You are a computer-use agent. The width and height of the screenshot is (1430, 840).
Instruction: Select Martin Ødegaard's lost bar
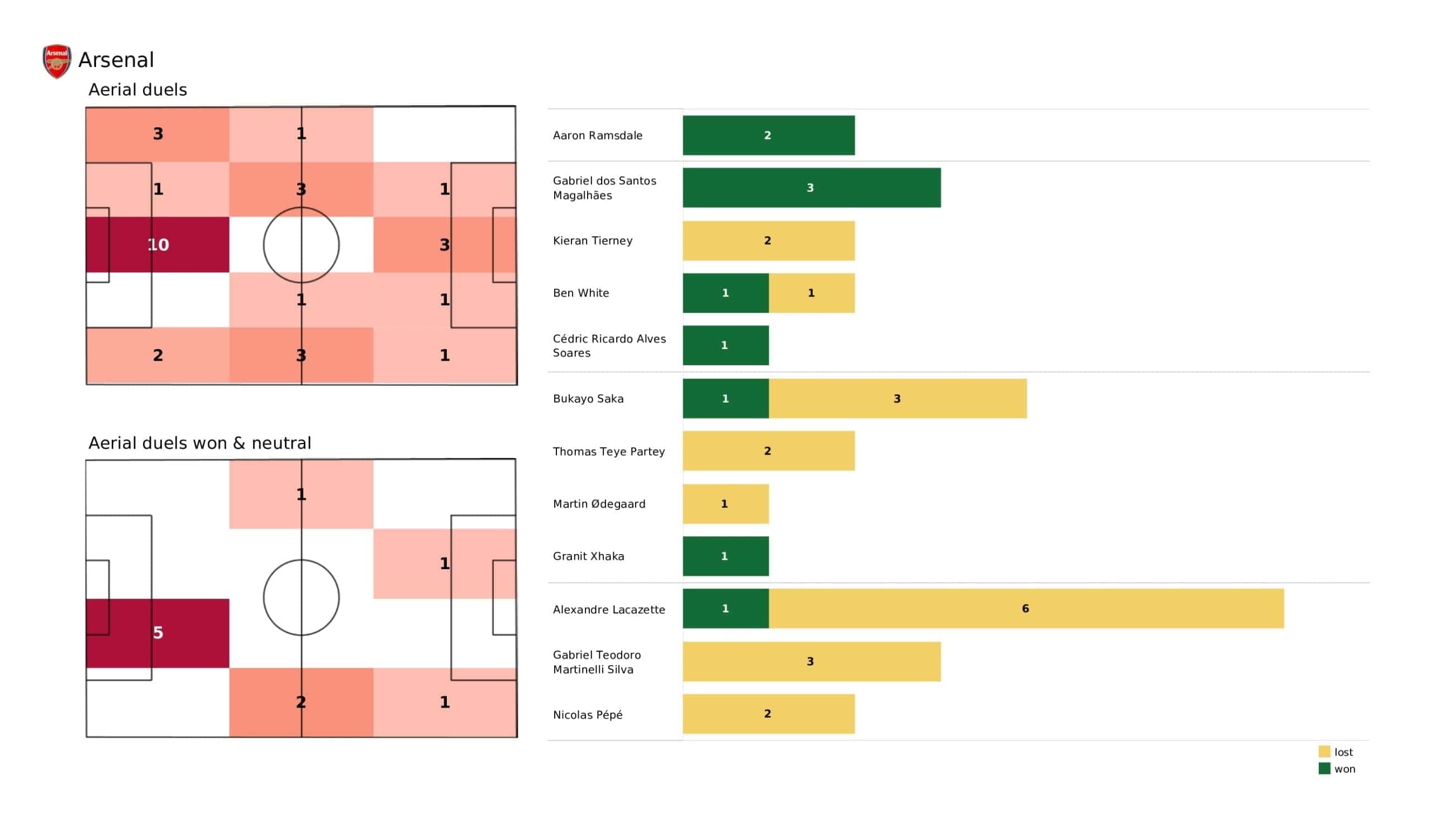[x=726, y=504]
